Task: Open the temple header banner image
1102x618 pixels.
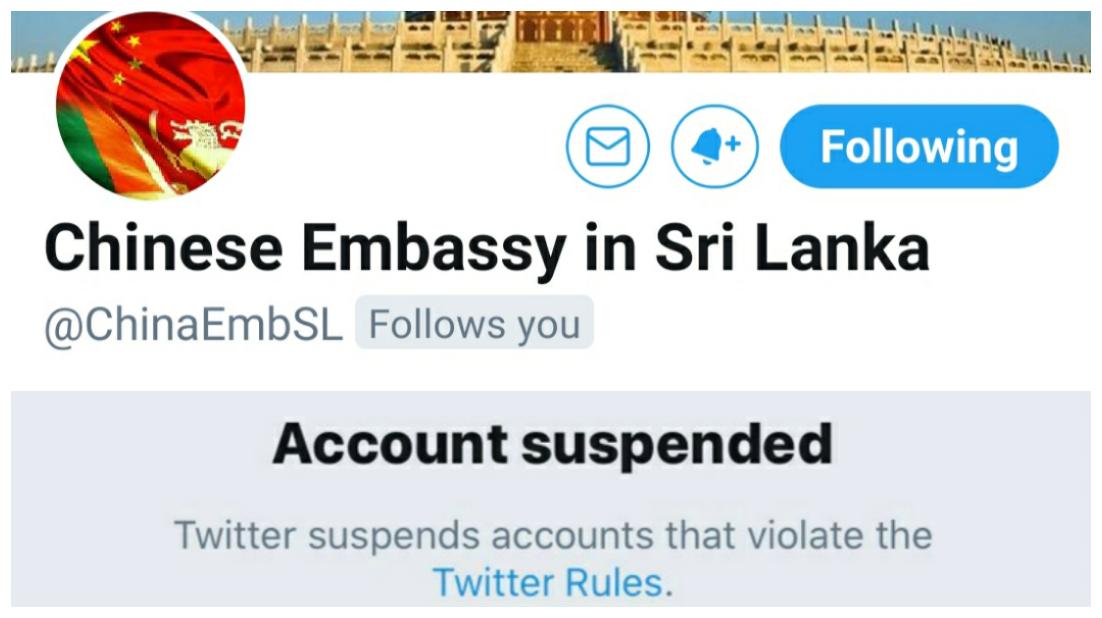Action: click(x=550, y=41)
